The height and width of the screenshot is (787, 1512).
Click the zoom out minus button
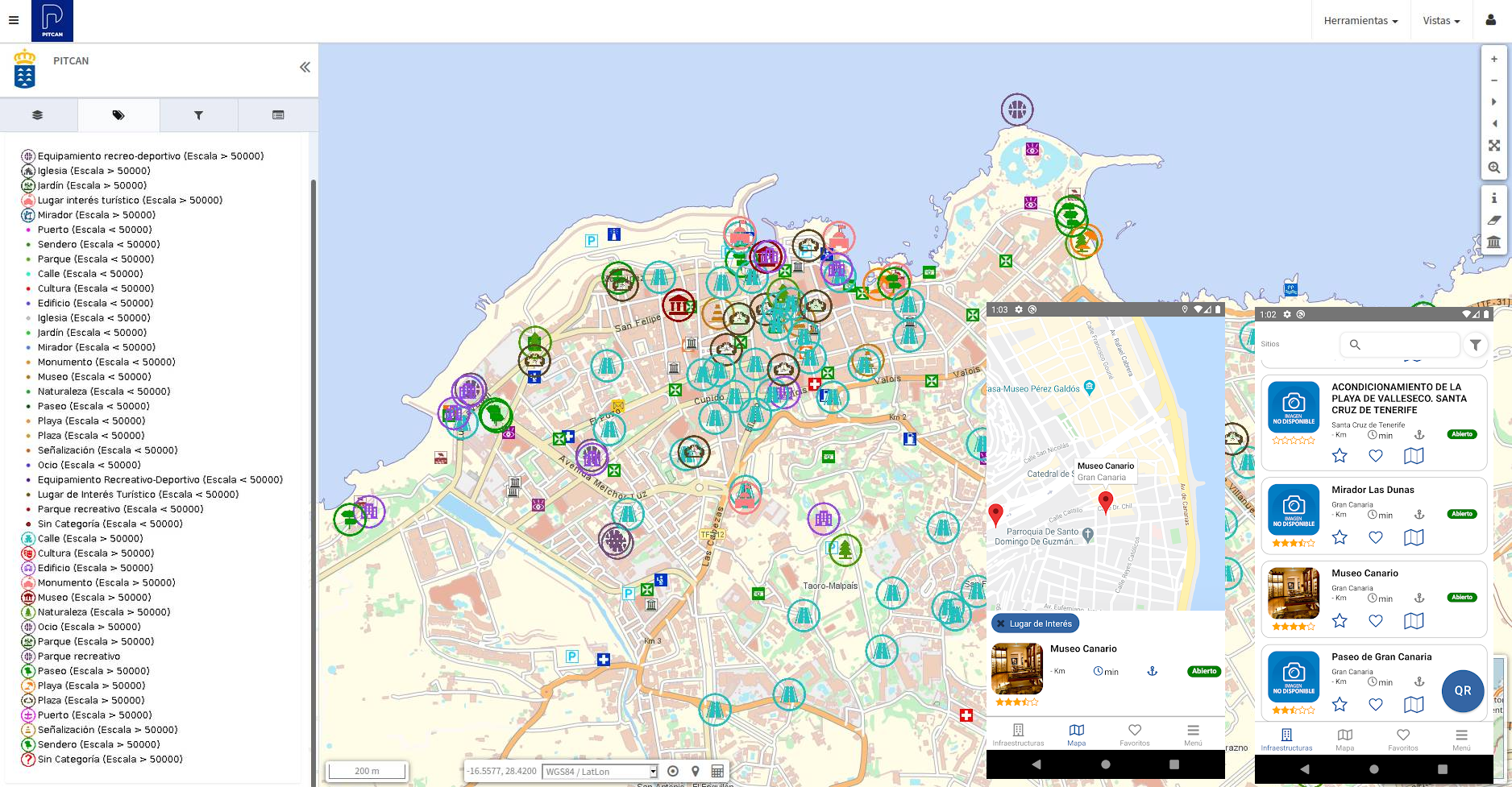point(1493,81)
